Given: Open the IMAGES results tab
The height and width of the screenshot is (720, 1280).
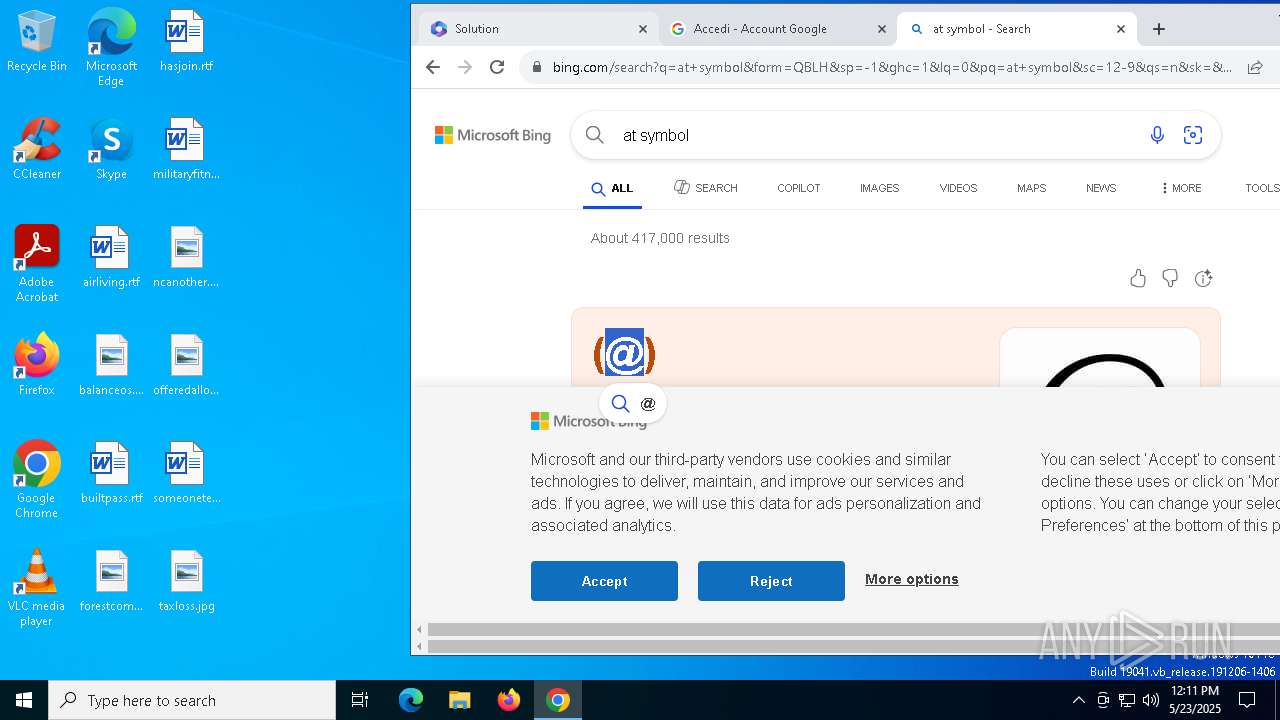Looking at the screenshot, I should coord(879,188).
